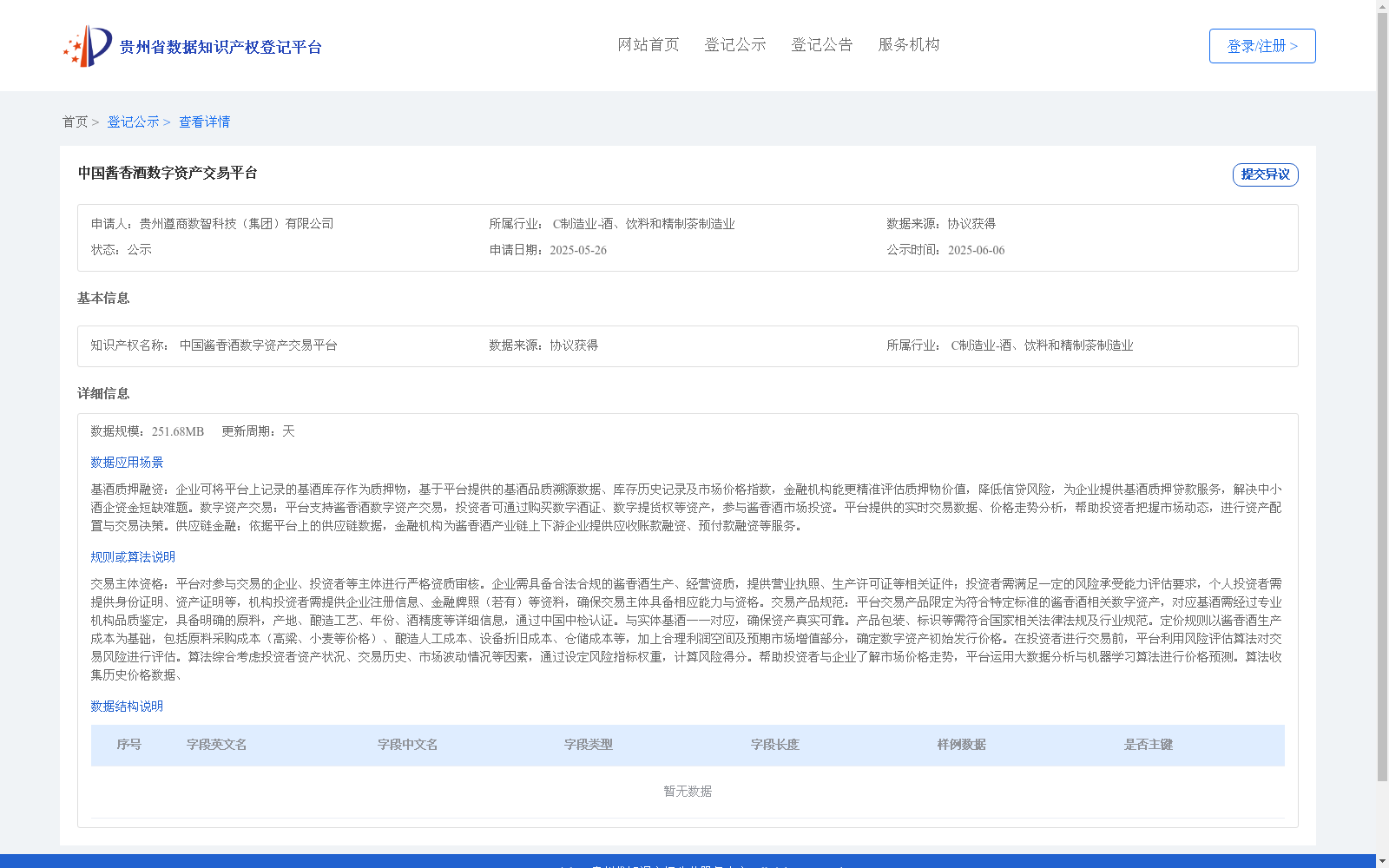
Task: Click the 是否主键 column header
Action: (1149, 745)
